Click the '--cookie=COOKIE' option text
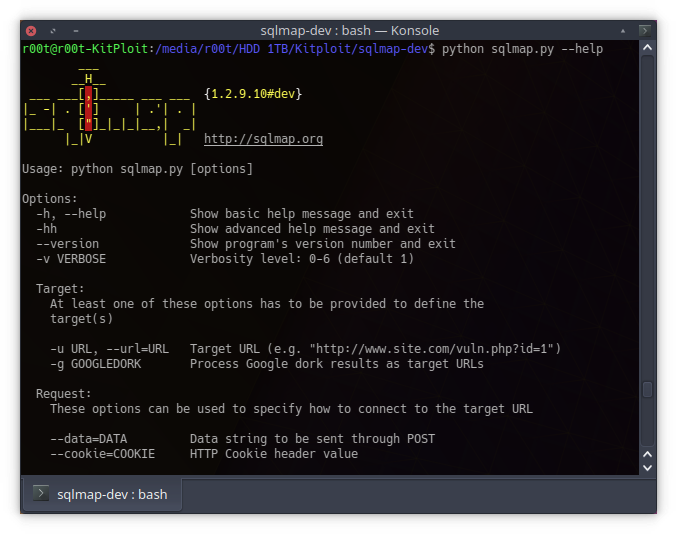This screenshot has height=534, width=677. click(103, 454)
